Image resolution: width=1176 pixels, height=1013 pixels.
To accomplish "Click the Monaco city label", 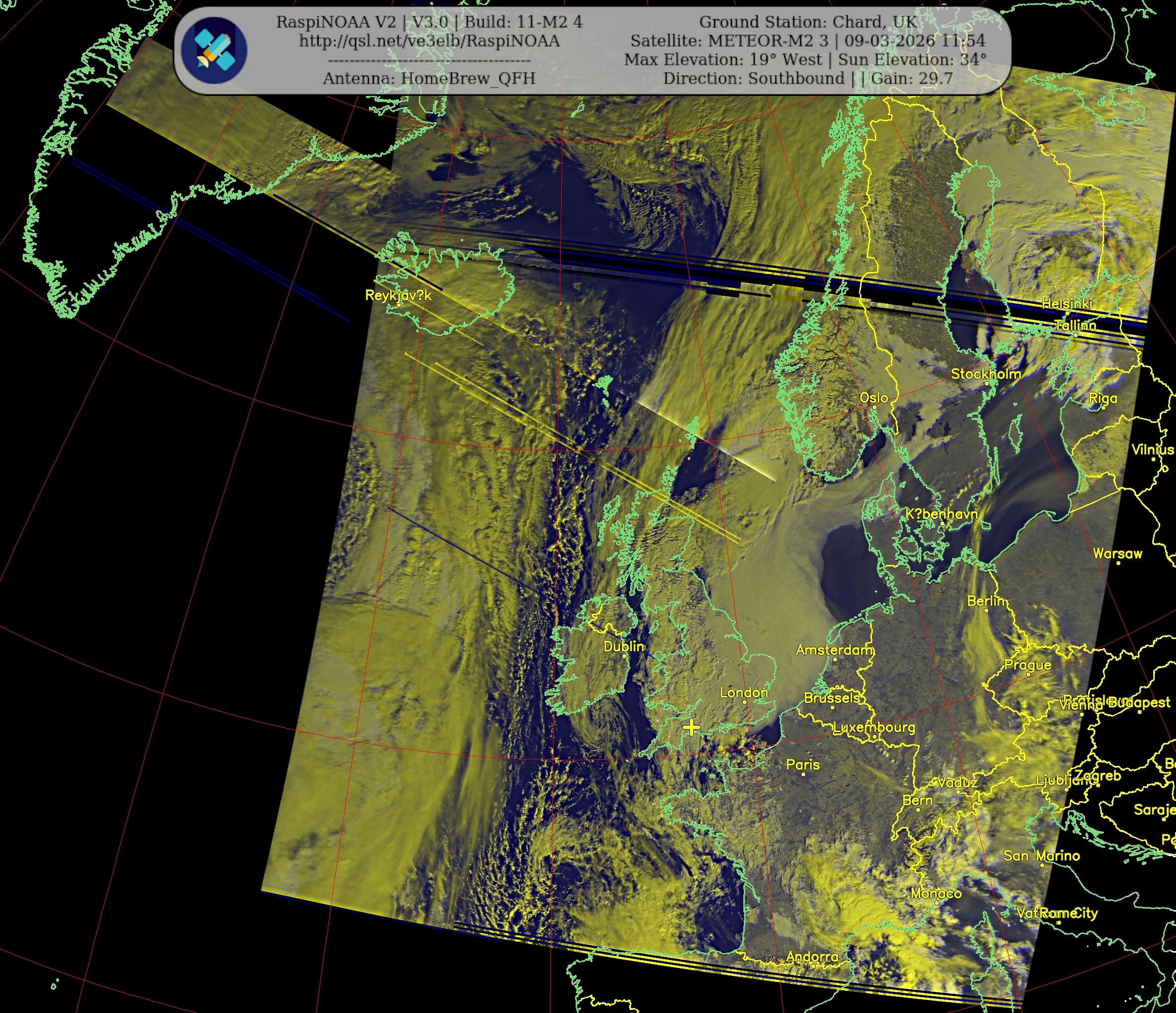I will point(936,893).
